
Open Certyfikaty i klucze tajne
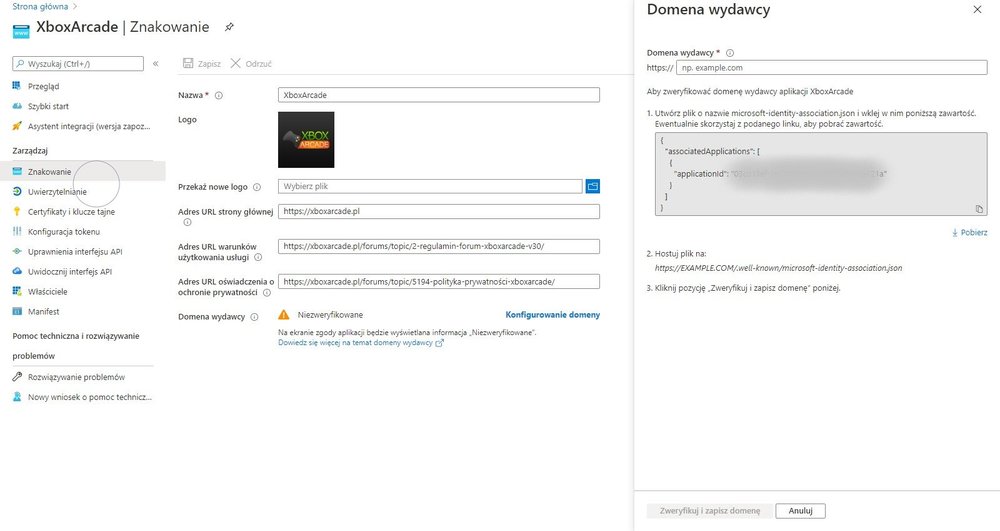click(x=70, y=211)
